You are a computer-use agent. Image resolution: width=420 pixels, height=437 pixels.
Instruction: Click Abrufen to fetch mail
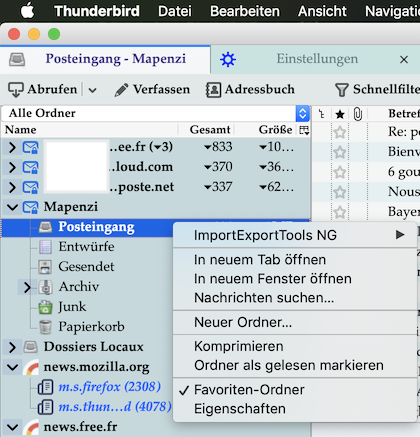43,90
